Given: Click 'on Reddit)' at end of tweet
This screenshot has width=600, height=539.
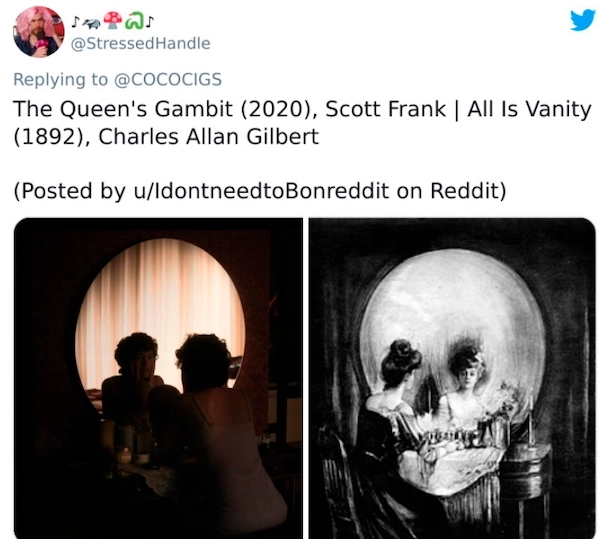Looking at the screenshot, I should click(452, 191).
